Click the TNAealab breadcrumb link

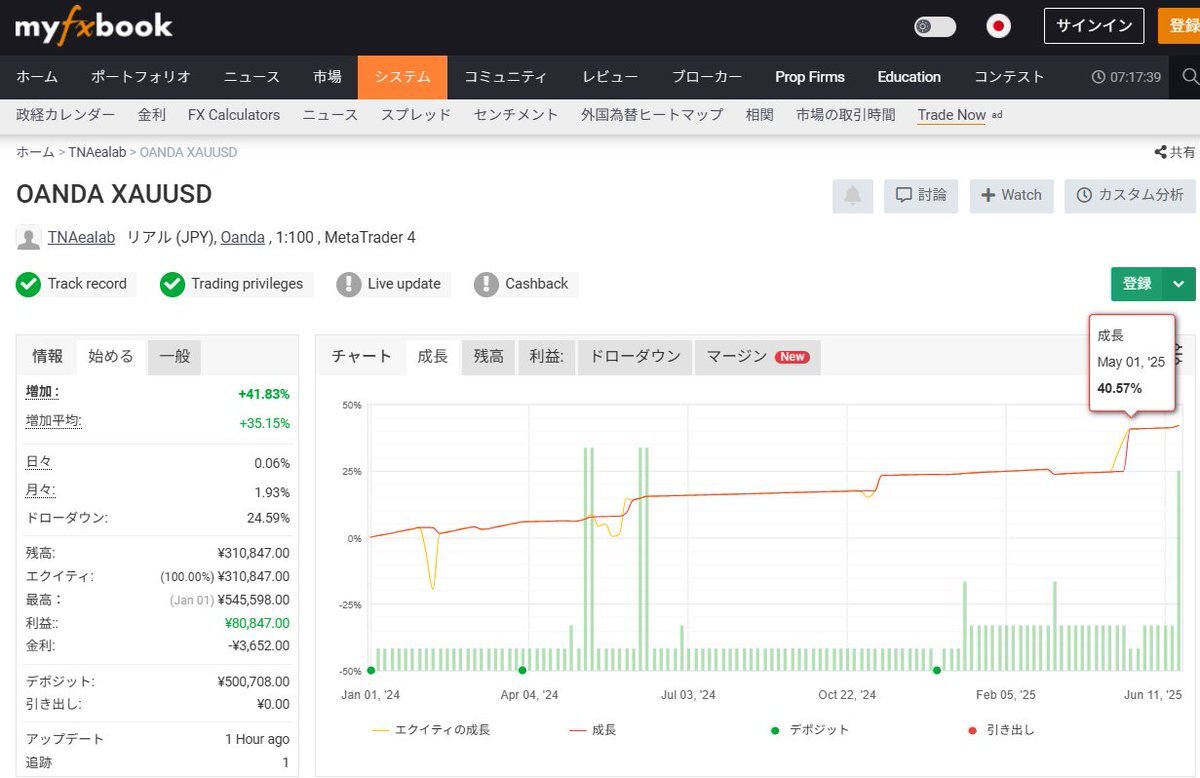pos(97,152)
